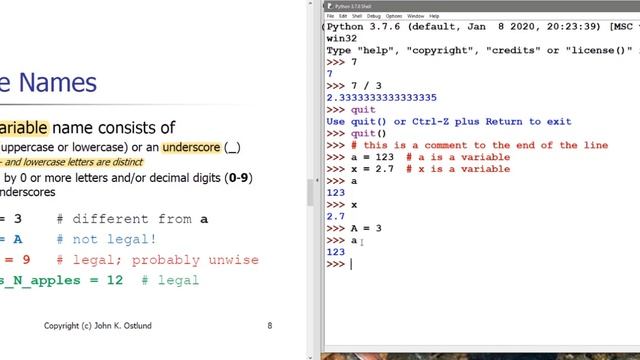
Task: Click the 'A = 3' statement in the shell
Action: click(366, 228)
